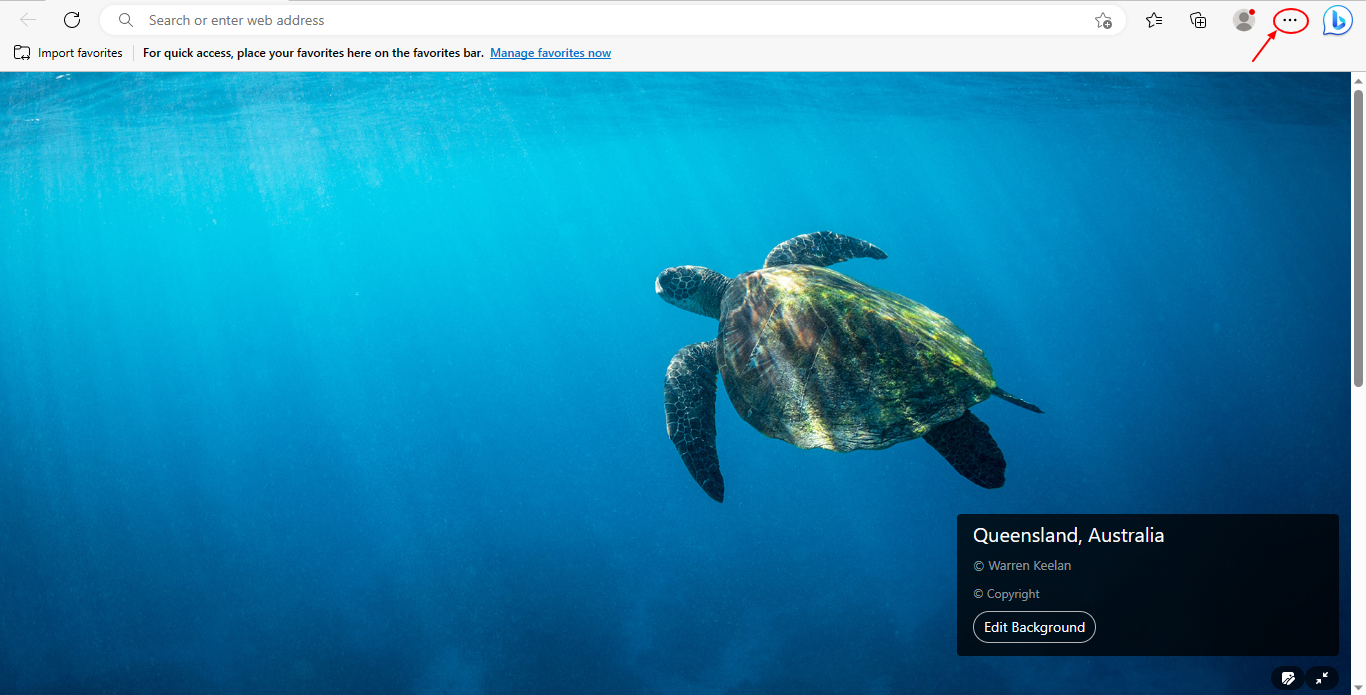The image size is (1366, 695).
Task: Add this page to favorites
Action: 1103,20
